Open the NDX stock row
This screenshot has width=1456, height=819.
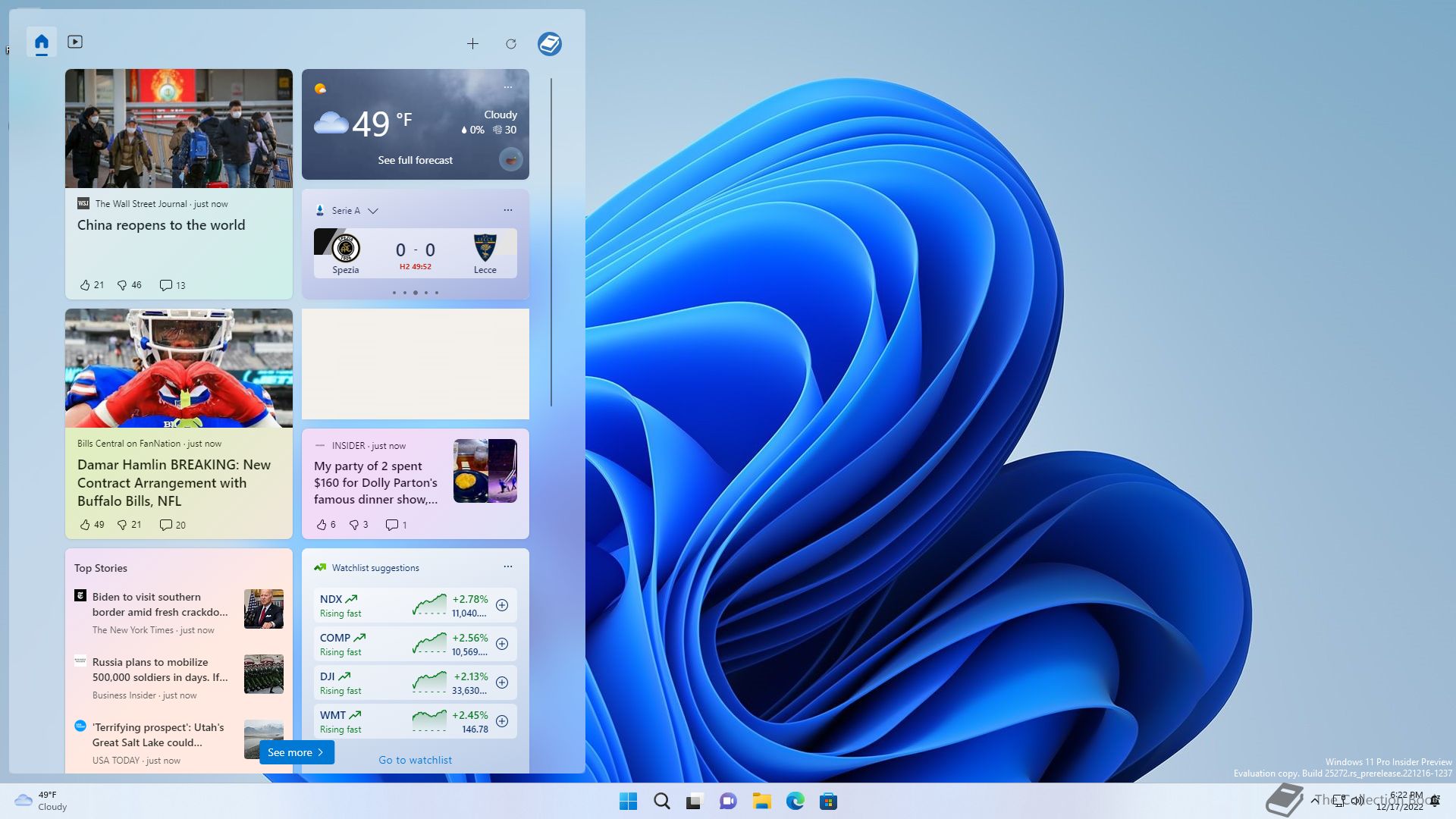coord(415,605)
